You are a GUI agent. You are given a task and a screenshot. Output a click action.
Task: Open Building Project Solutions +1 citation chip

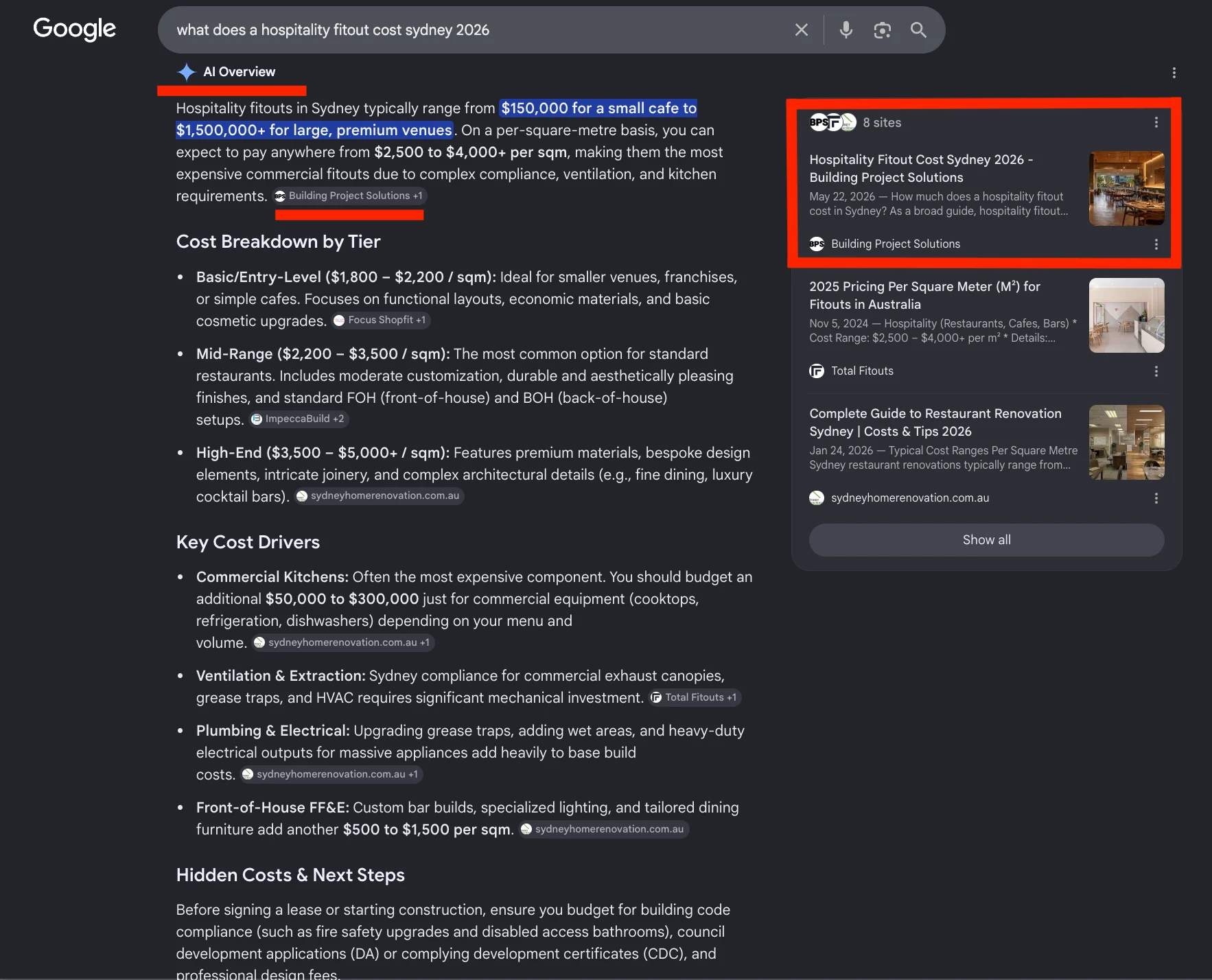point(349,196)
